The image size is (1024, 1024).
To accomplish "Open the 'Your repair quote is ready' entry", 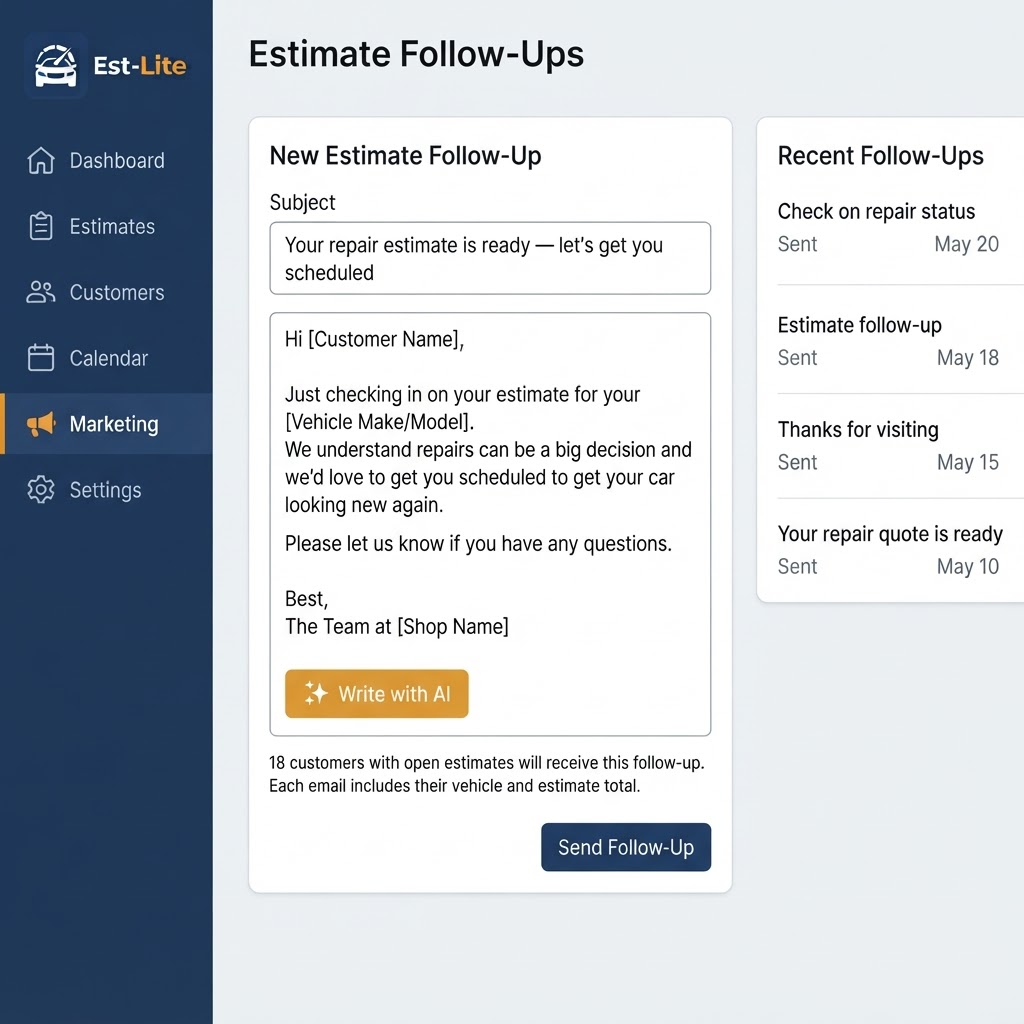I will 890,534.
